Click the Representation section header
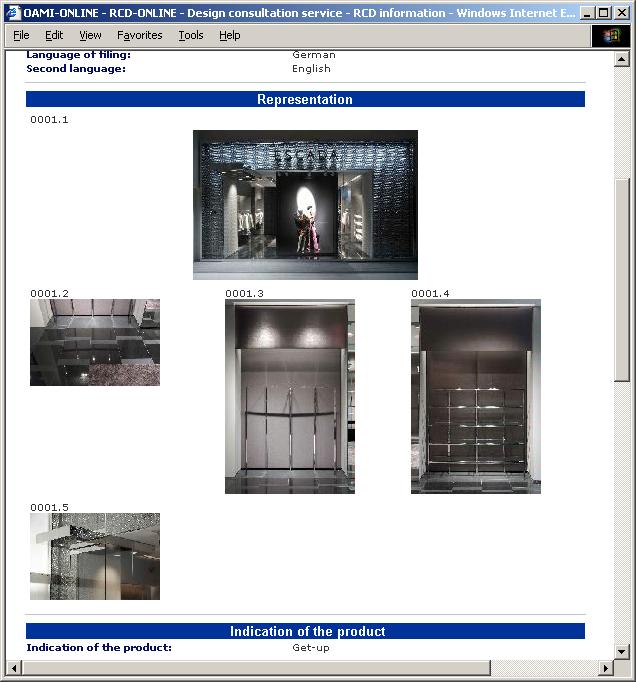This screenshot has width=636, height=682. point(305,99)
